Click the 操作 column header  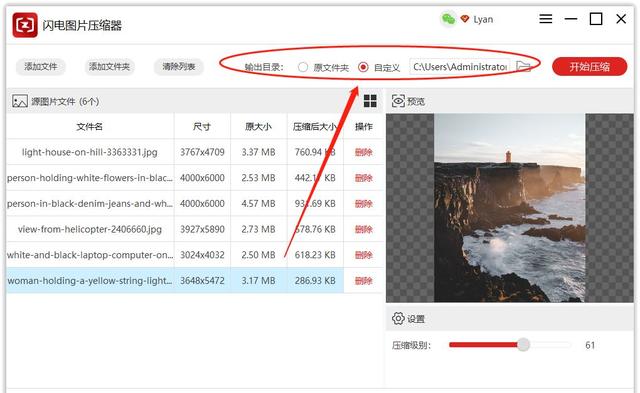363,127
